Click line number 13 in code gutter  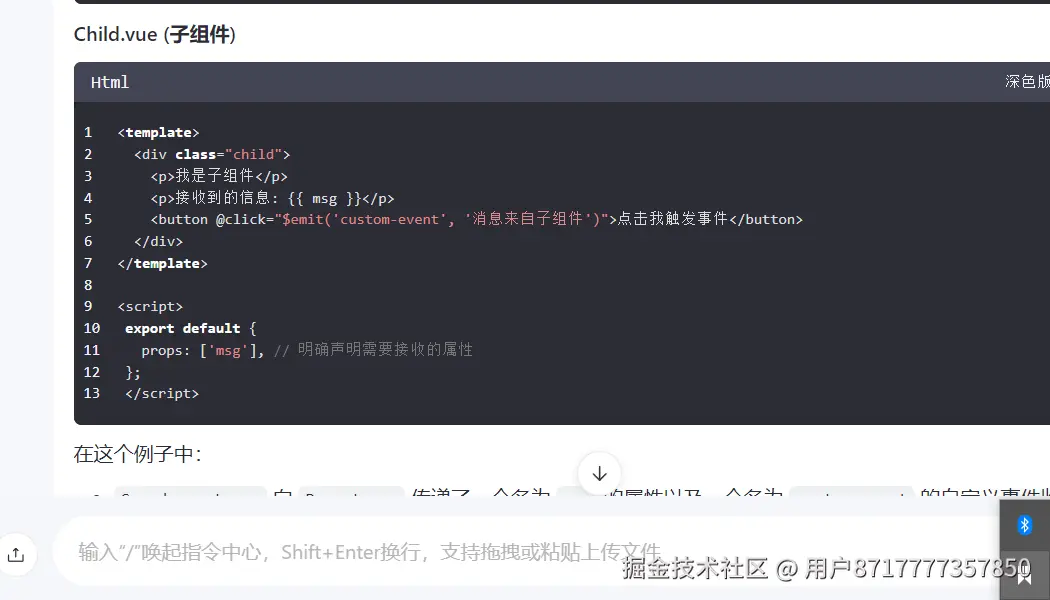92,393
